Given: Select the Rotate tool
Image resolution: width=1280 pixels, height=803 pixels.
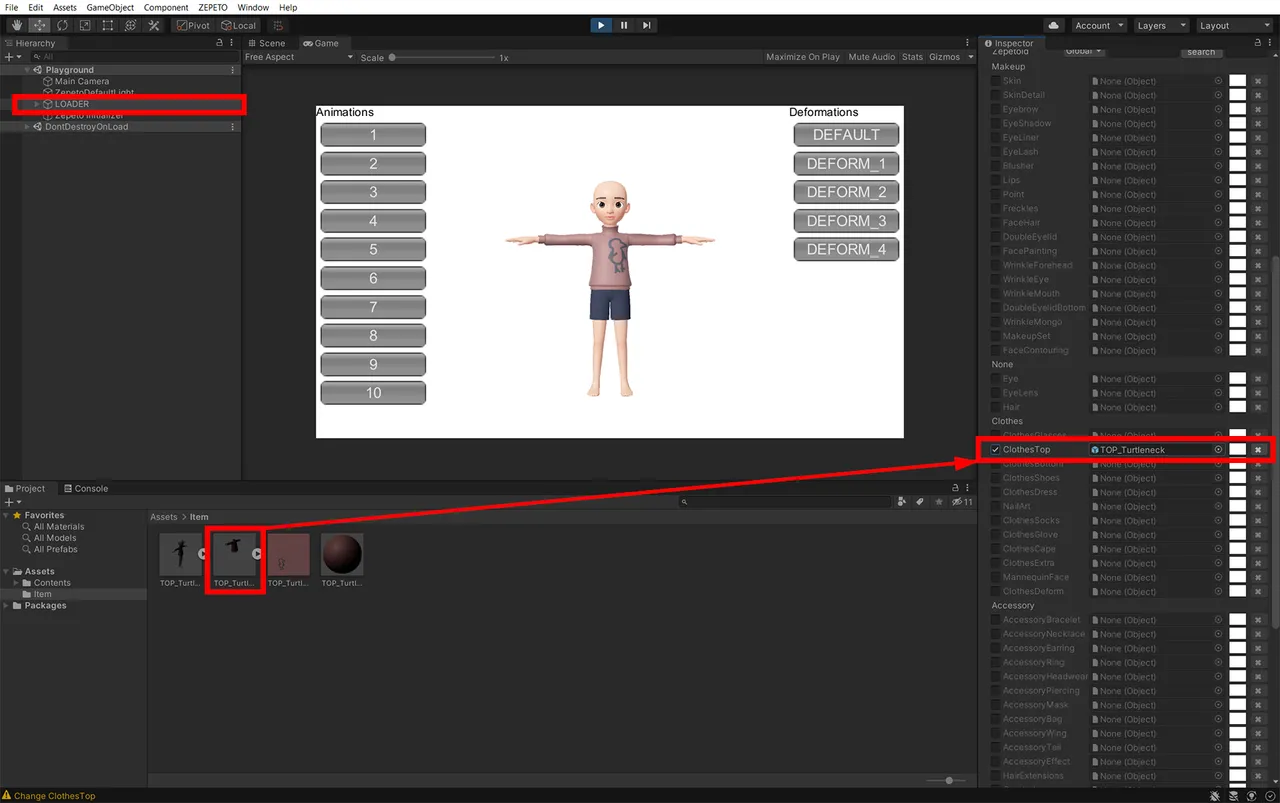Looking at the screenshot, I should (62, 25).
